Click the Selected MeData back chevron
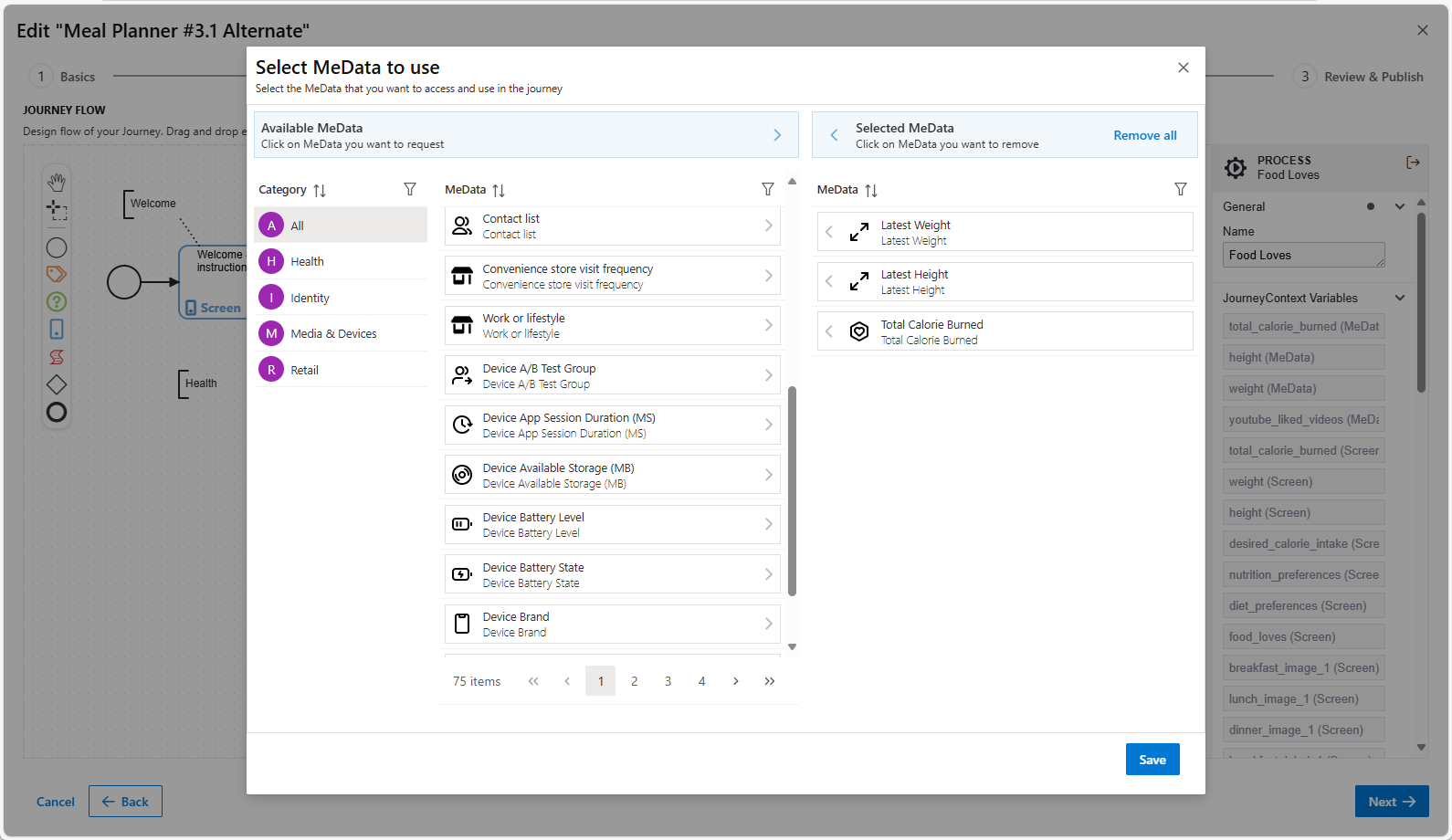This screenshot has height=840, width=1452. click(834, 135)
